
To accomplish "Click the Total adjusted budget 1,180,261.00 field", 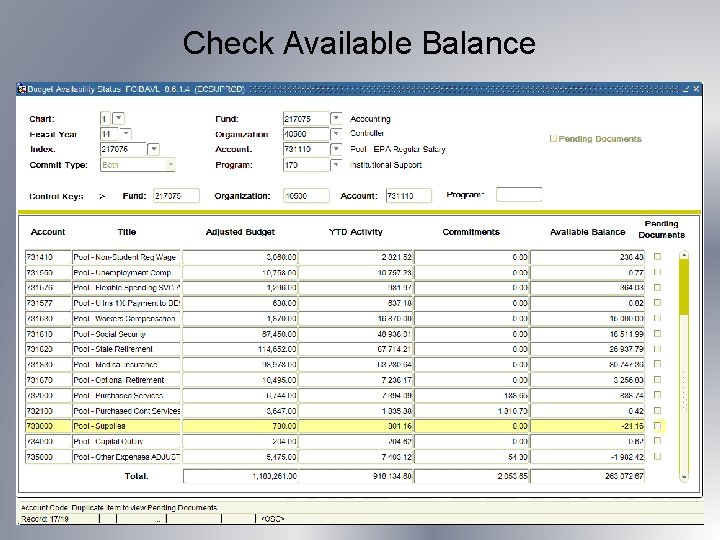I will click(x=241, y=476).
